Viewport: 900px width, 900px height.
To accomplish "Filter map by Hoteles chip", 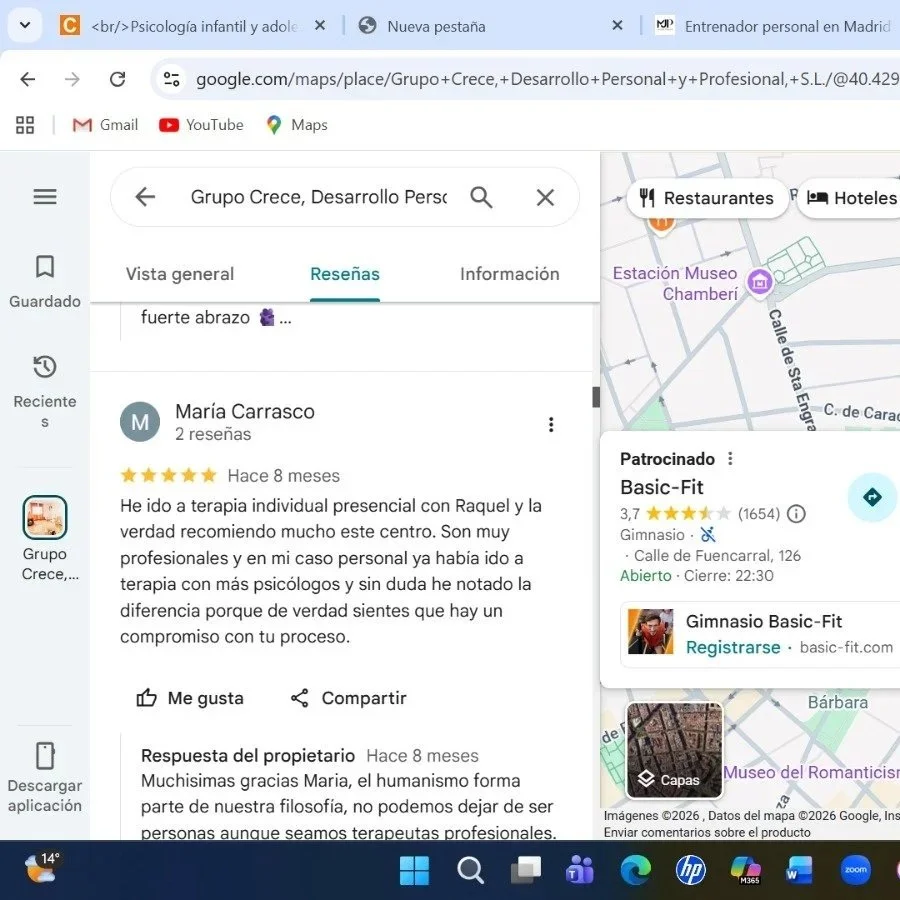I will [x=851, y=198].
